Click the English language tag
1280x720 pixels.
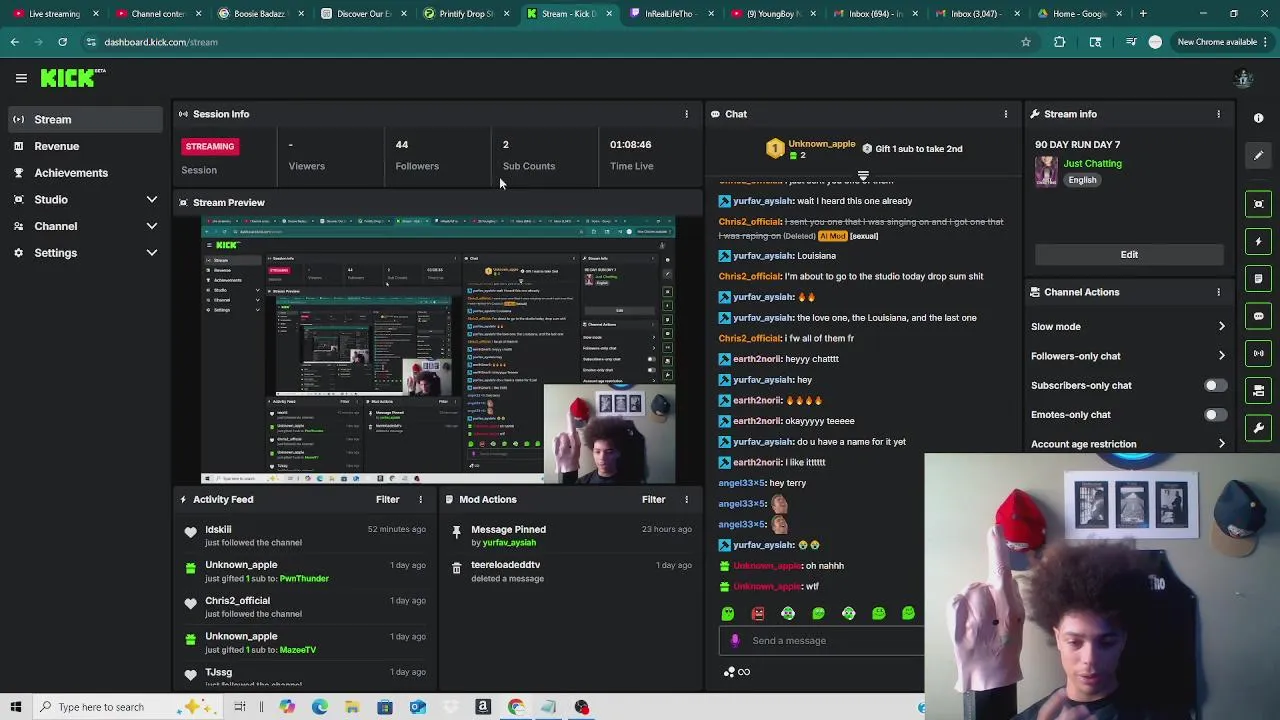(x=1082, y=180)
